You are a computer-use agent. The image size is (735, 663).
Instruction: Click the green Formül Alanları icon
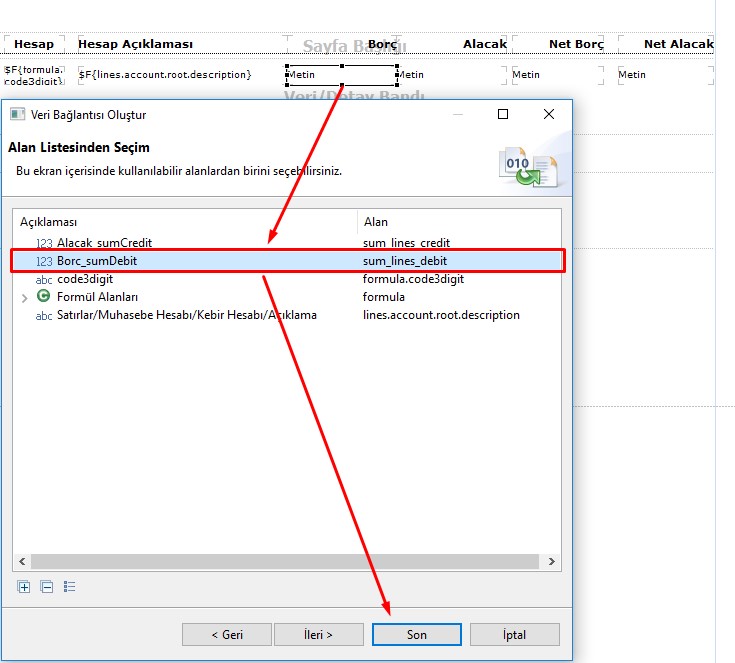coord(43,297)
